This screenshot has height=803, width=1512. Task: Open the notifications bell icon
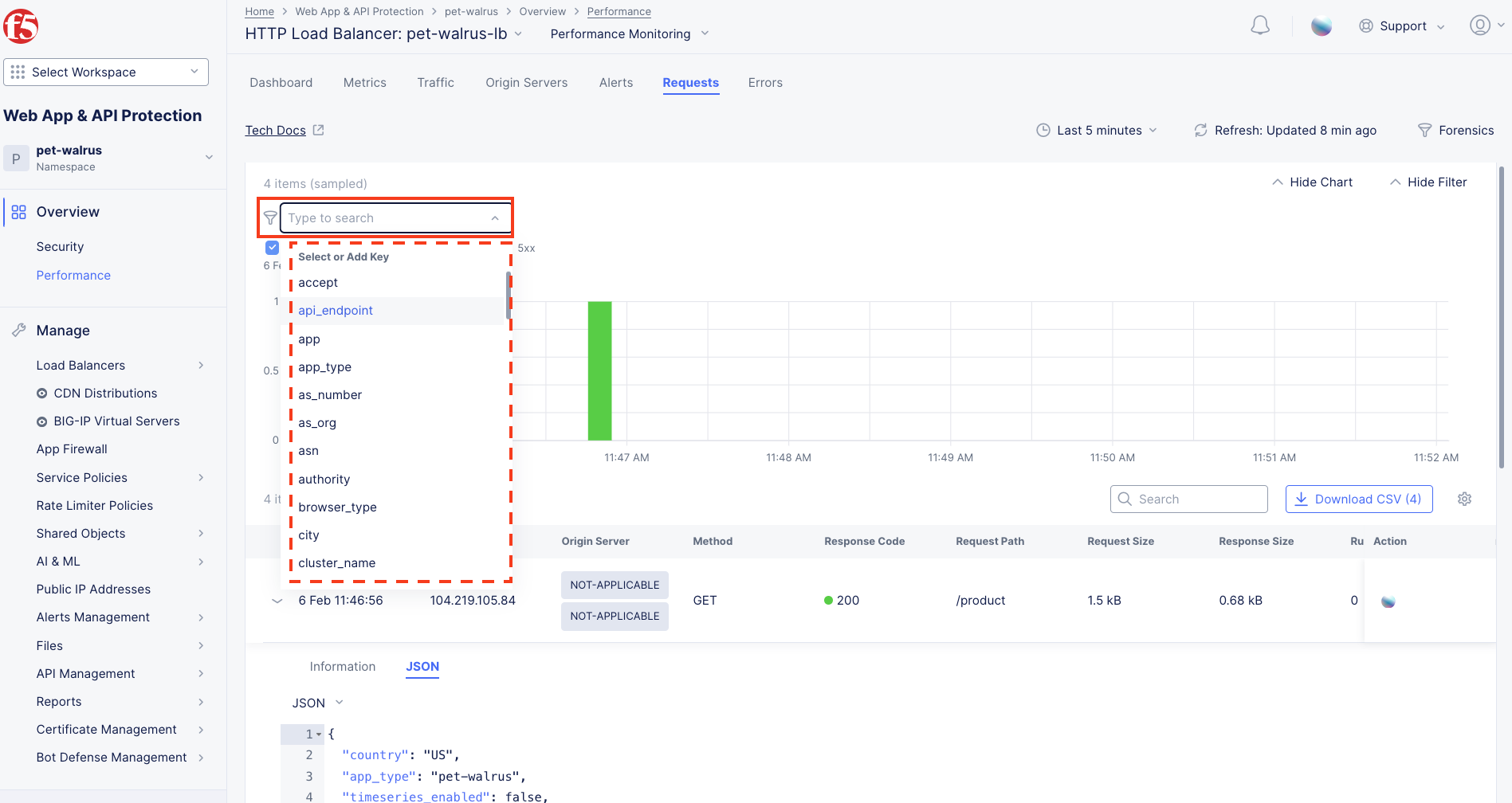(1260, 25)
